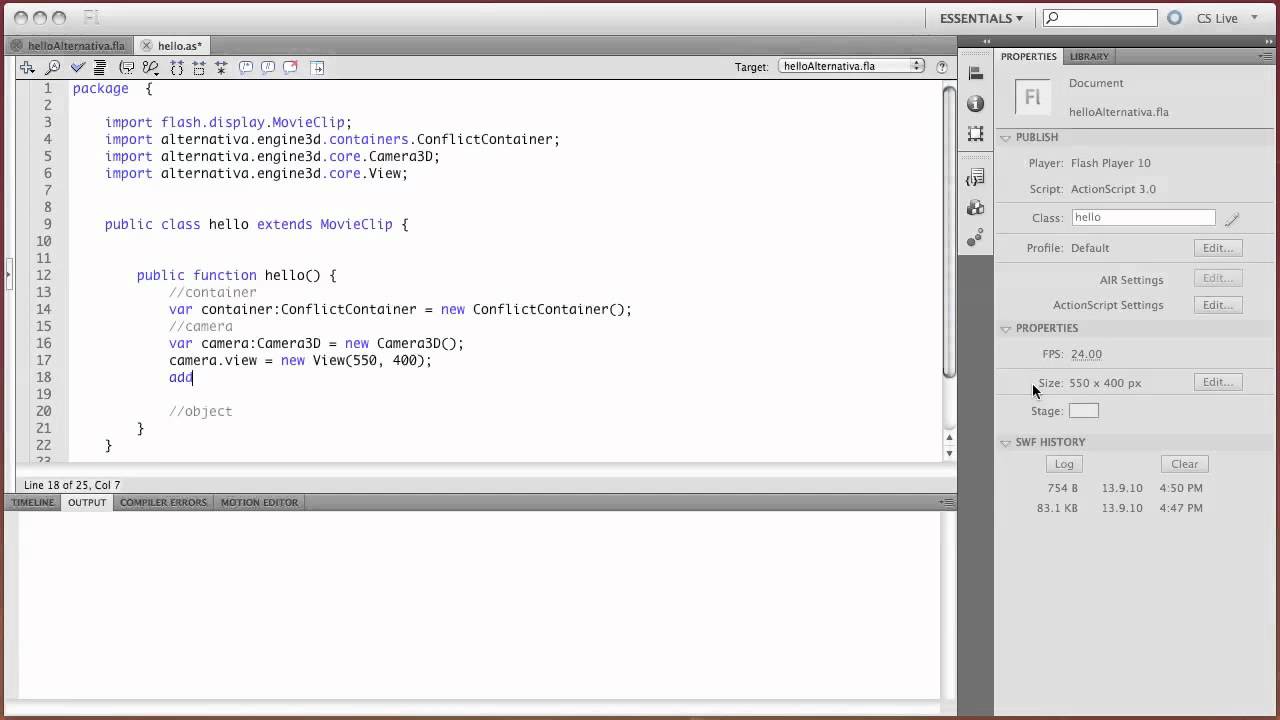Click code line 14 ConflictContainer declaration

click(400, 309)
